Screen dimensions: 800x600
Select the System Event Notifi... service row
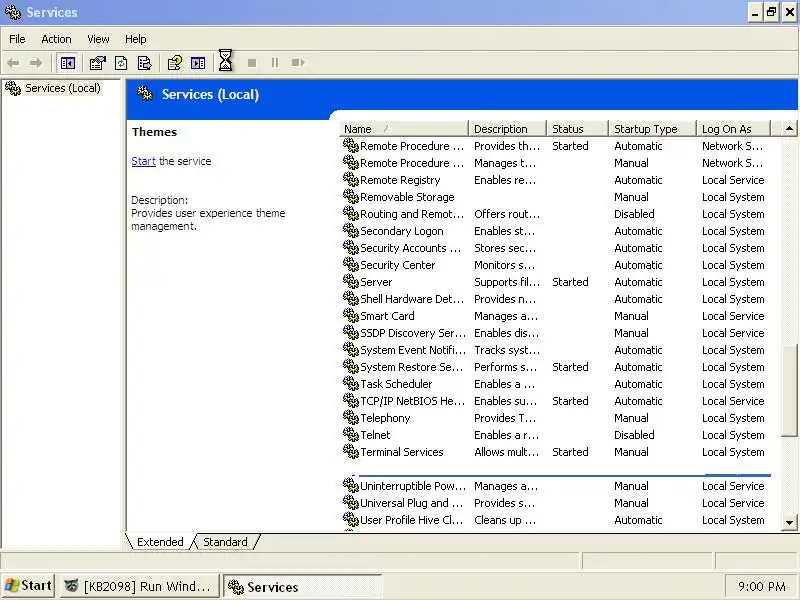pos(556,350)
